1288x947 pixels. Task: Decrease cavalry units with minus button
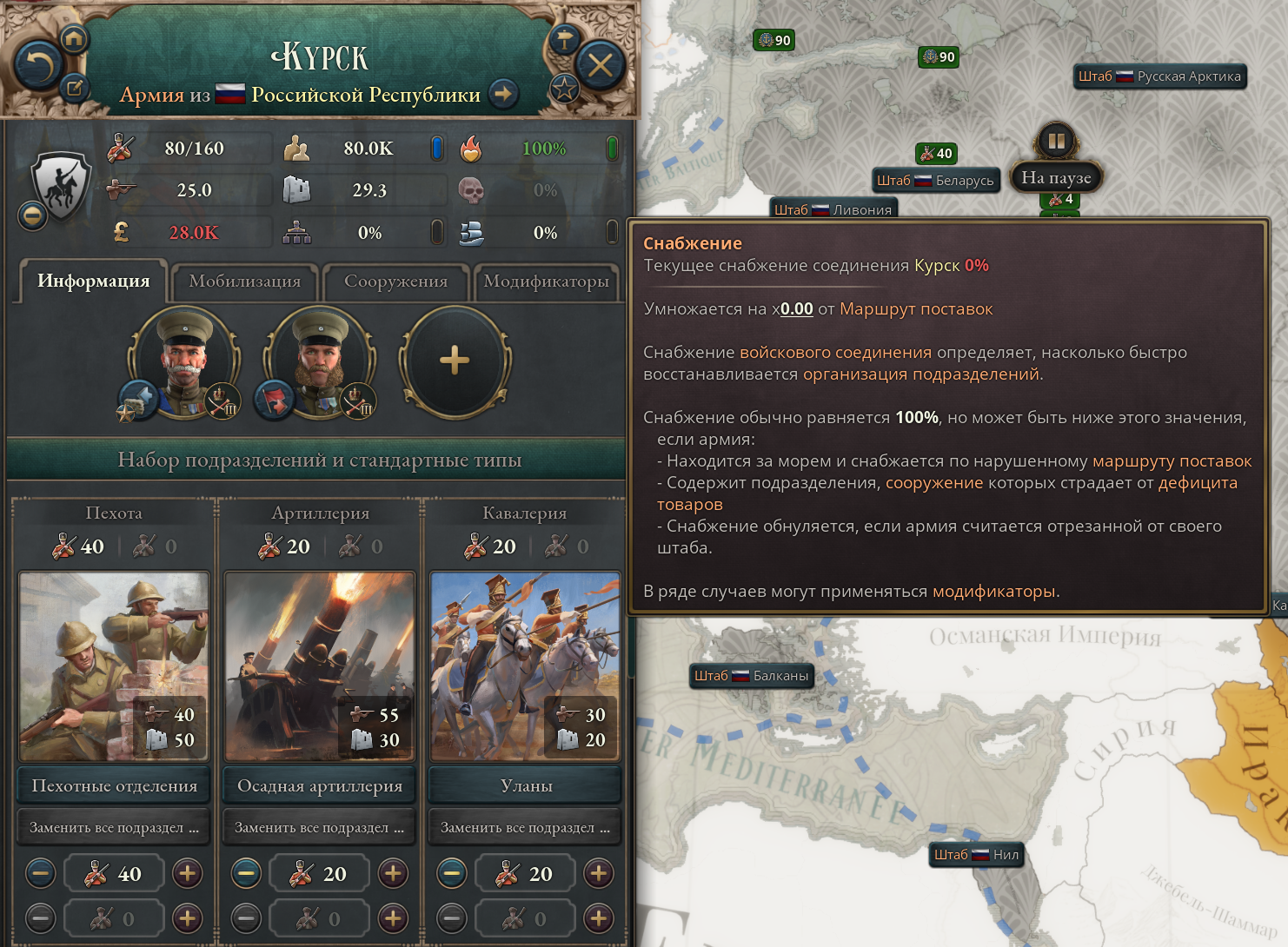(452, 873)
